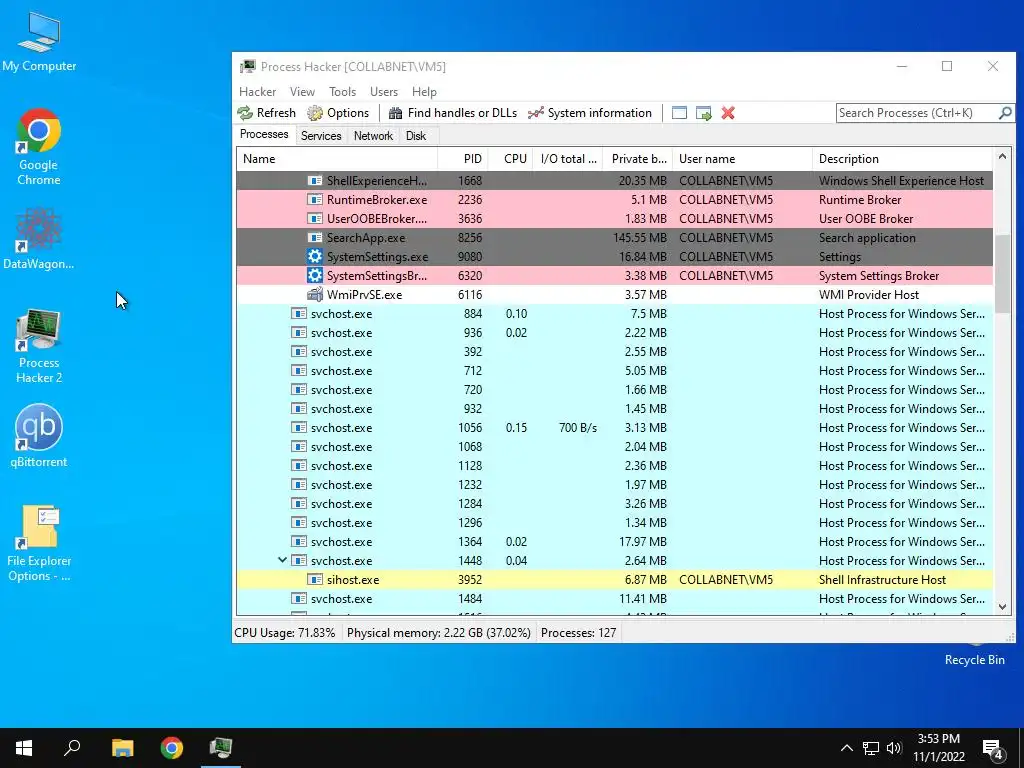Open the Hacker menu

click(x=257, y=92)
